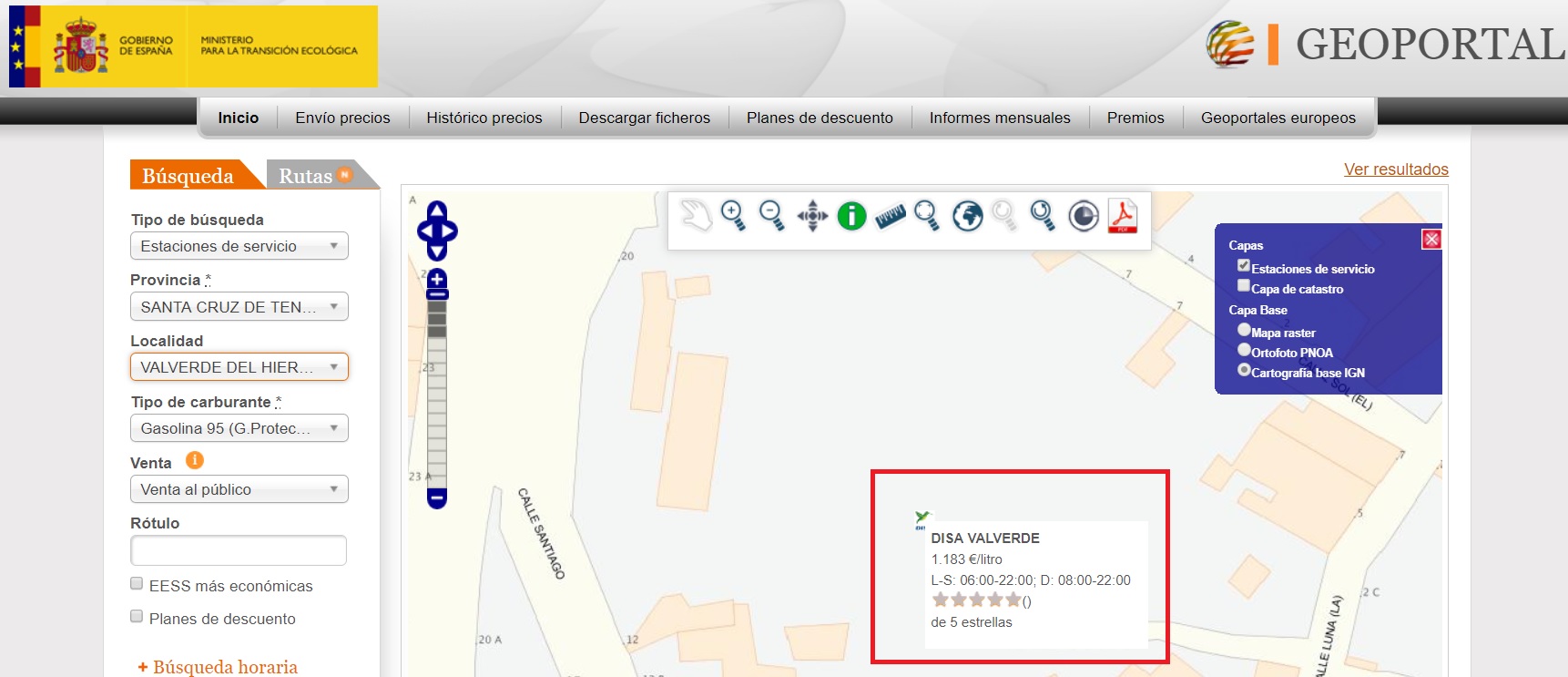Open Informes mensuales menu item
The height and width of the screenshot is (677, 1568).
1000,118
